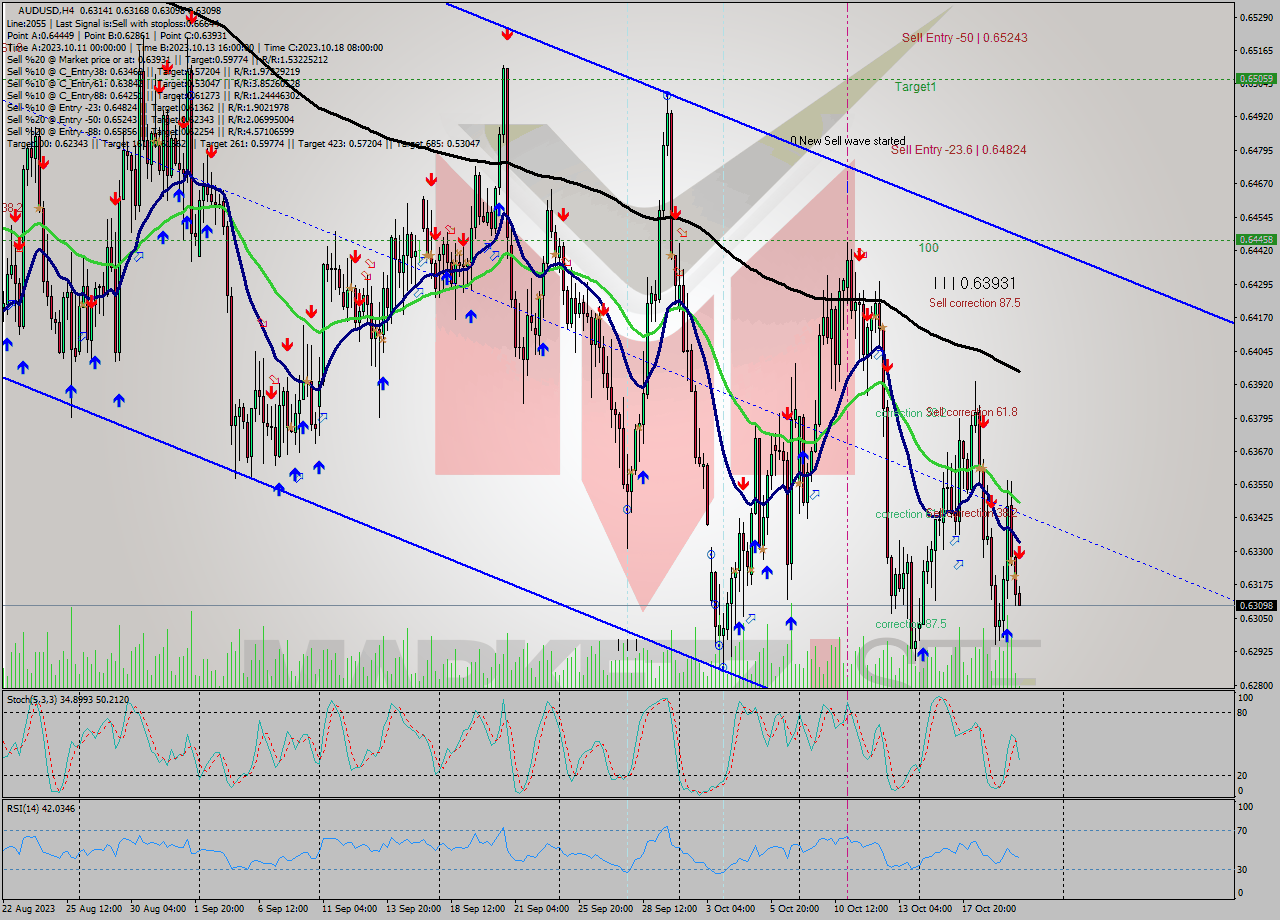Click the green price tag 0.65059
Image resolution: width=1280 pixels, height=920 pixels.
pyautogui.click(x=1256, y=78)
